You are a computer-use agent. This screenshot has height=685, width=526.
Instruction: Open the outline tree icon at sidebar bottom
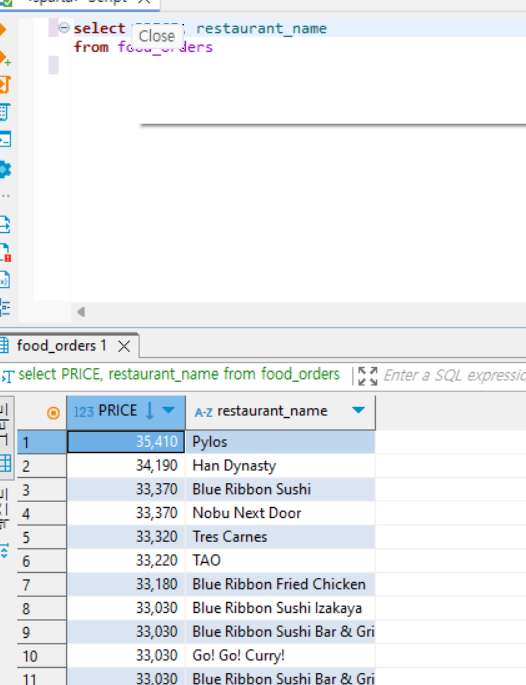click(5, 308)
